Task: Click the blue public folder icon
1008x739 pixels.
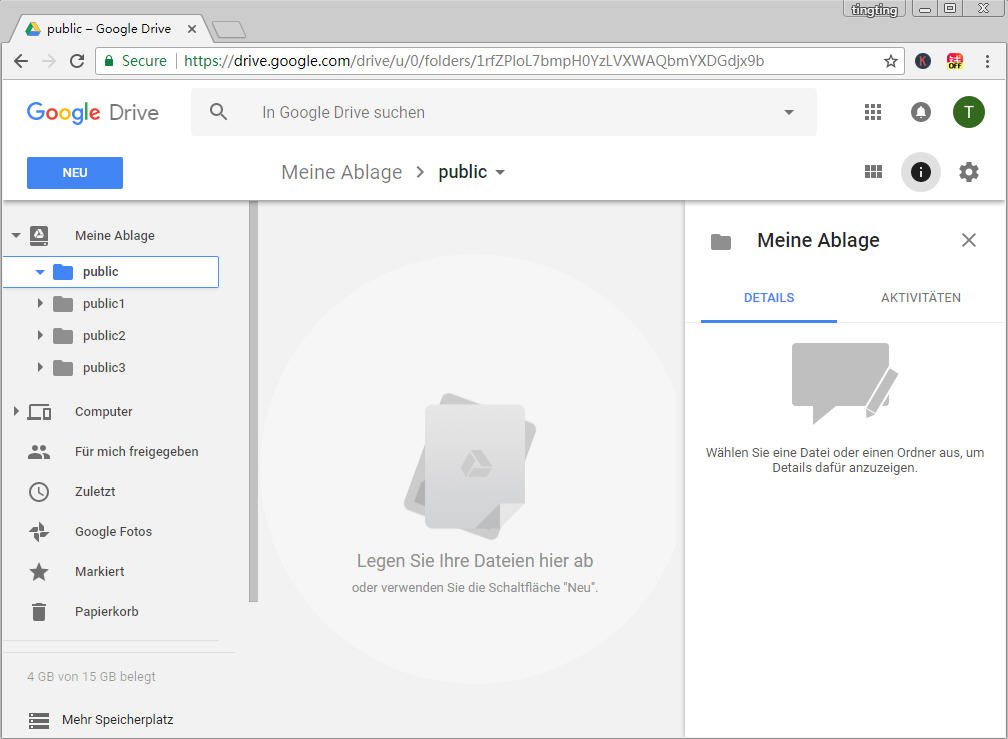Action: click(x=62, y=272)
